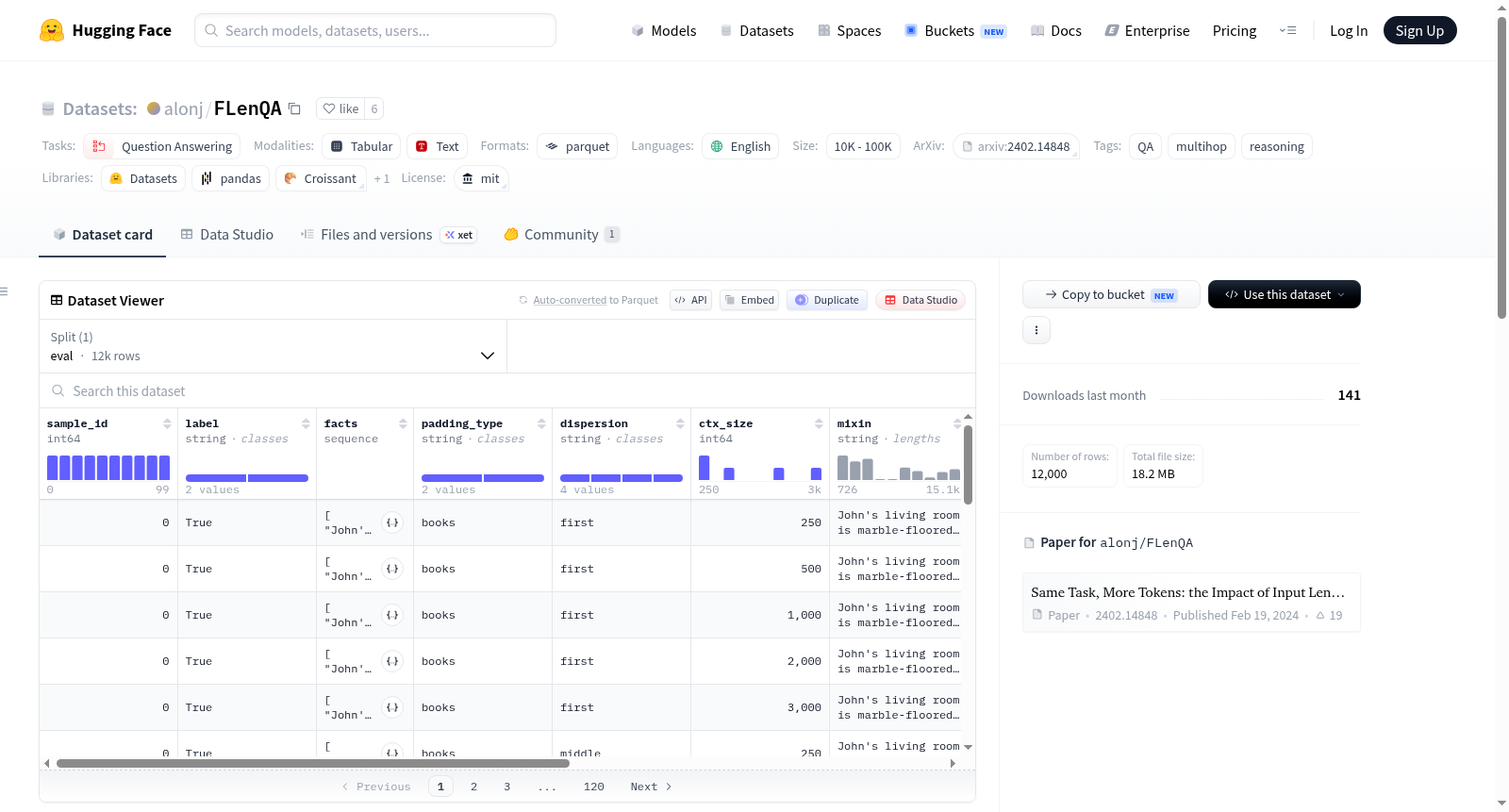Viewport: 1509px width, 812px height.
Task: Sort the facts column
Action: (x=403, y=423)
